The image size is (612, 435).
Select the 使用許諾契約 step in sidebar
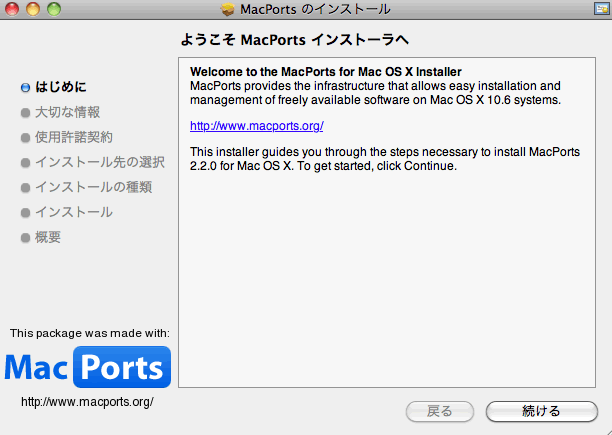(74, 137)
